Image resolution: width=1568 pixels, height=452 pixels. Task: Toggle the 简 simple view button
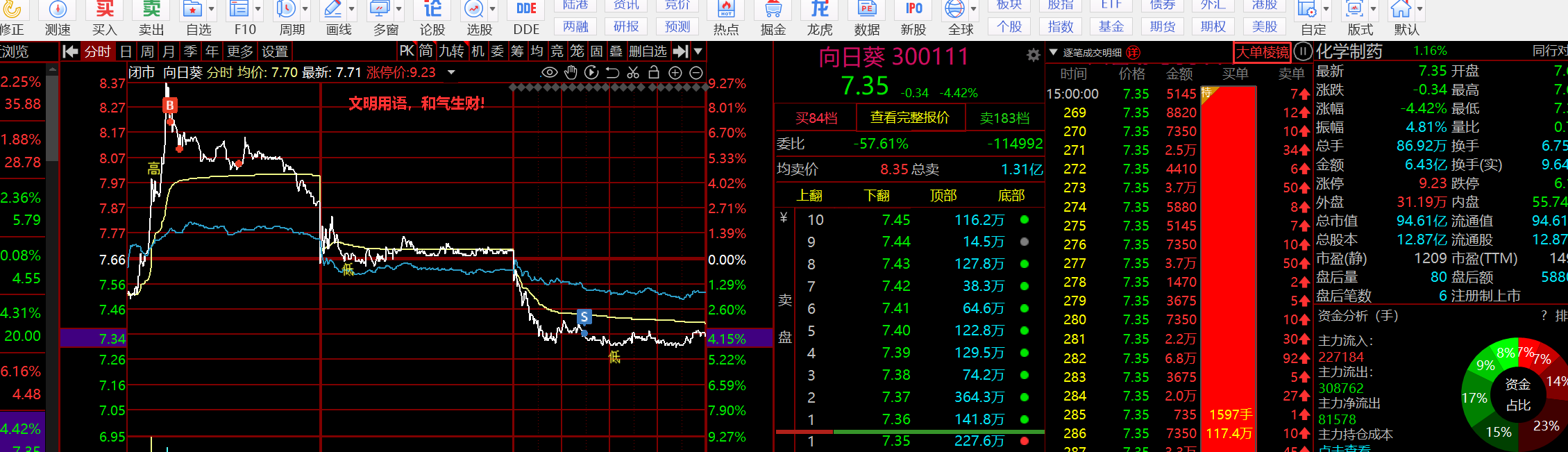tap(425, 51)
